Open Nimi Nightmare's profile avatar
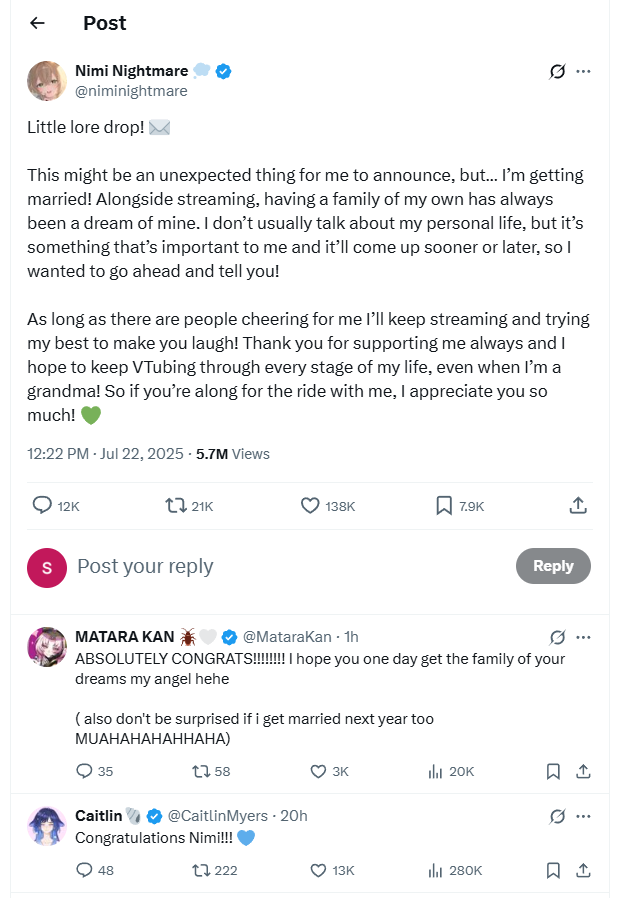Screen dimensions: 621x898 pyautogui.click(x=47, y=81)
